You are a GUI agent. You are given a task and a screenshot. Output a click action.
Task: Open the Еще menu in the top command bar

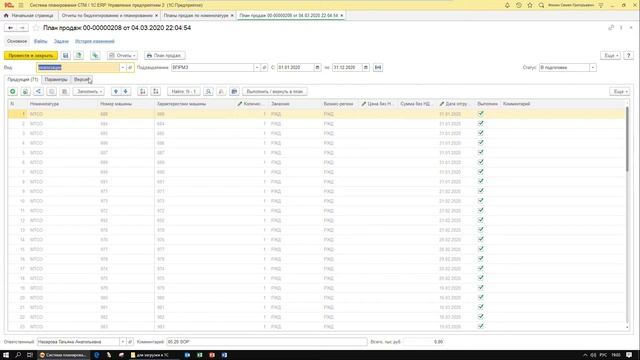[x=611, y=56]
